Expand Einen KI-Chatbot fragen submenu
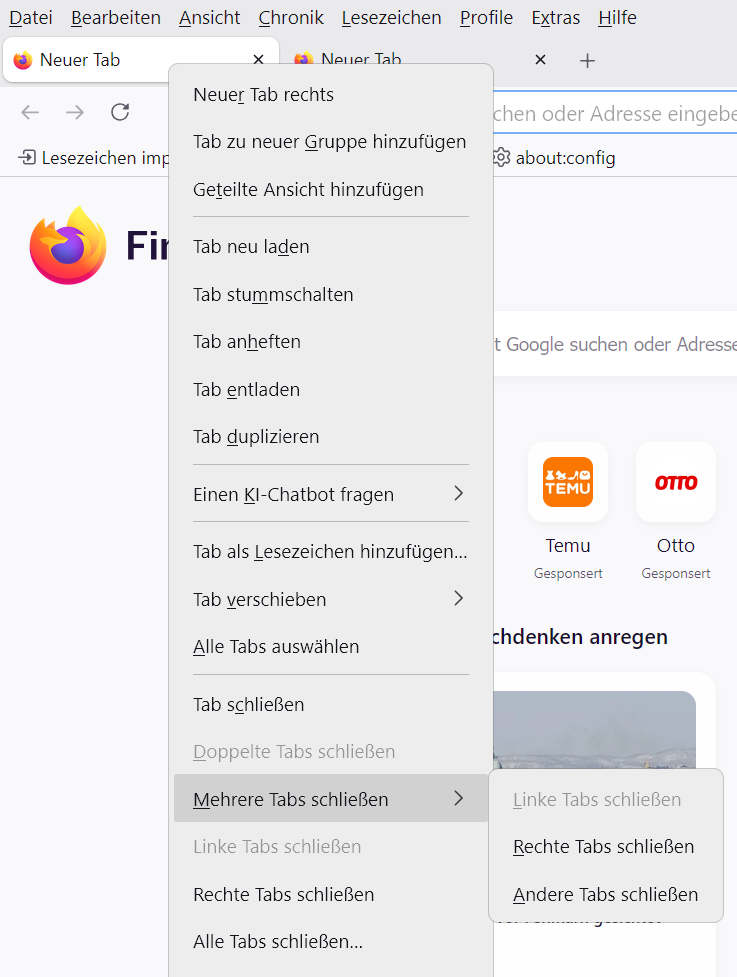This screenshot has height=977, width=737. pos(459,493)
